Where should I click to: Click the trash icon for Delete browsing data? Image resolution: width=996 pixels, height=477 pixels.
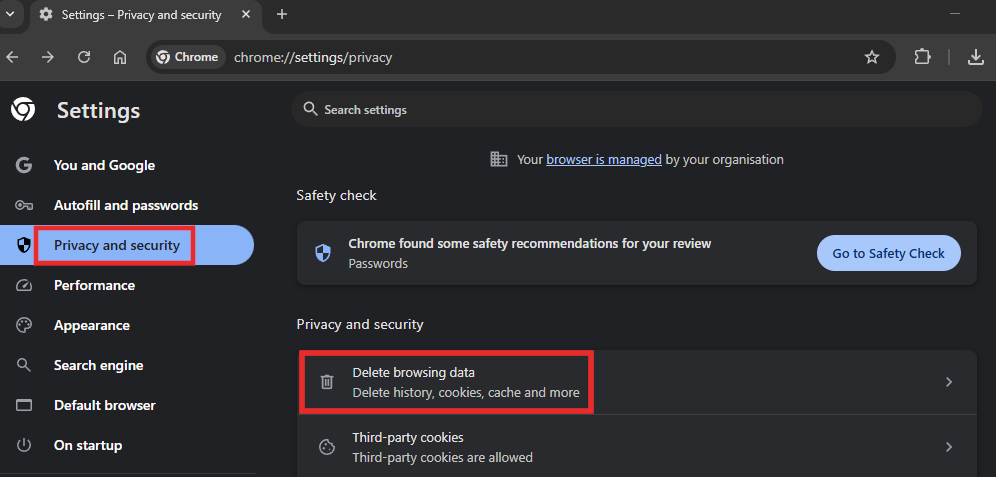(326, 382)
